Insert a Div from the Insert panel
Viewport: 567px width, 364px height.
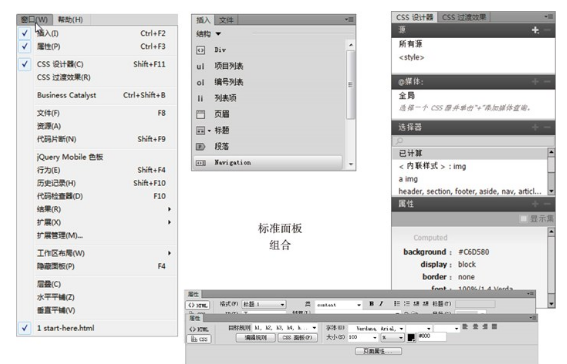pos(220,50)
